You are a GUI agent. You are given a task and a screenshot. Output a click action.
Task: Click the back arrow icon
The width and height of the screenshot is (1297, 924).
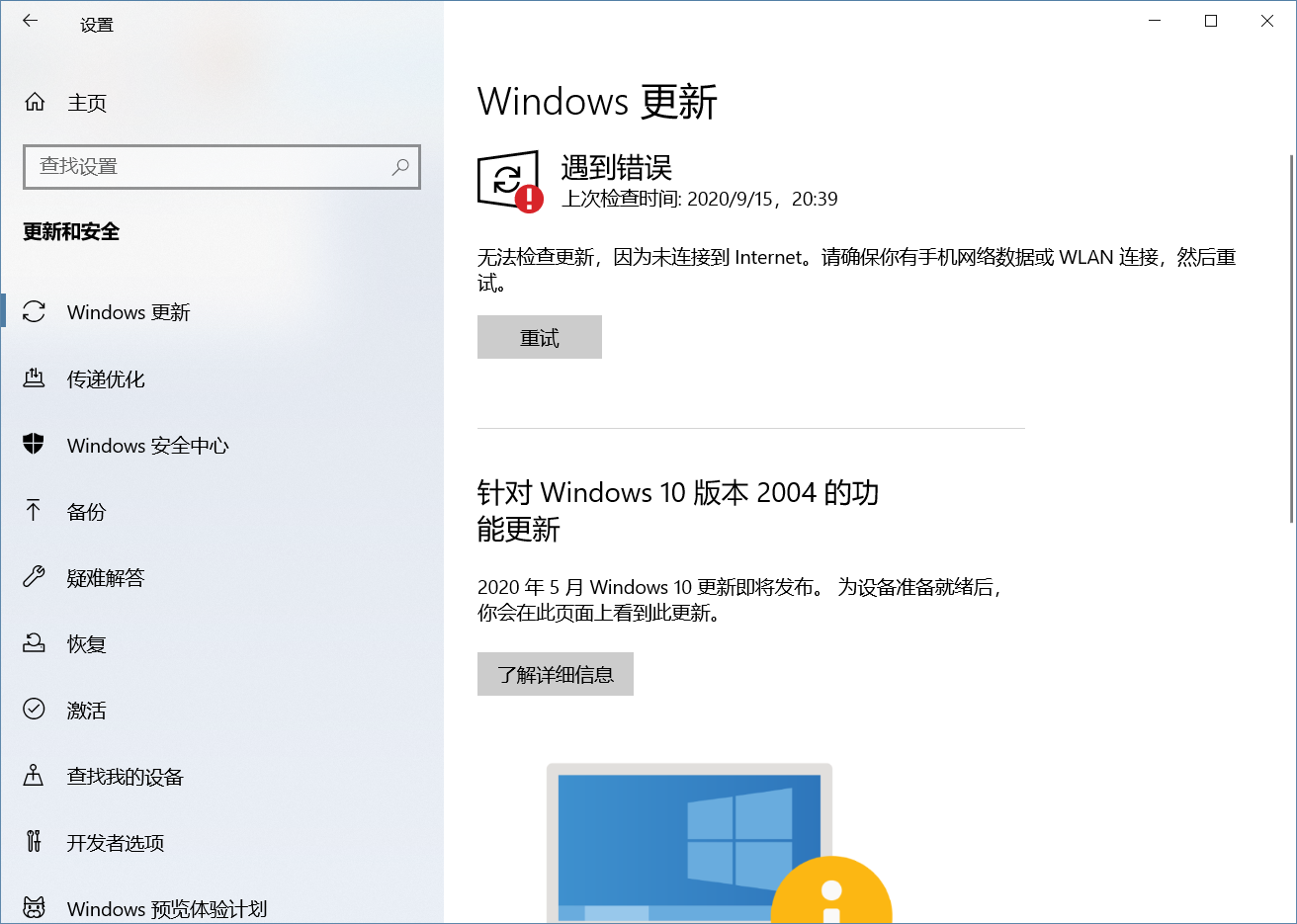tap(31, 21)
